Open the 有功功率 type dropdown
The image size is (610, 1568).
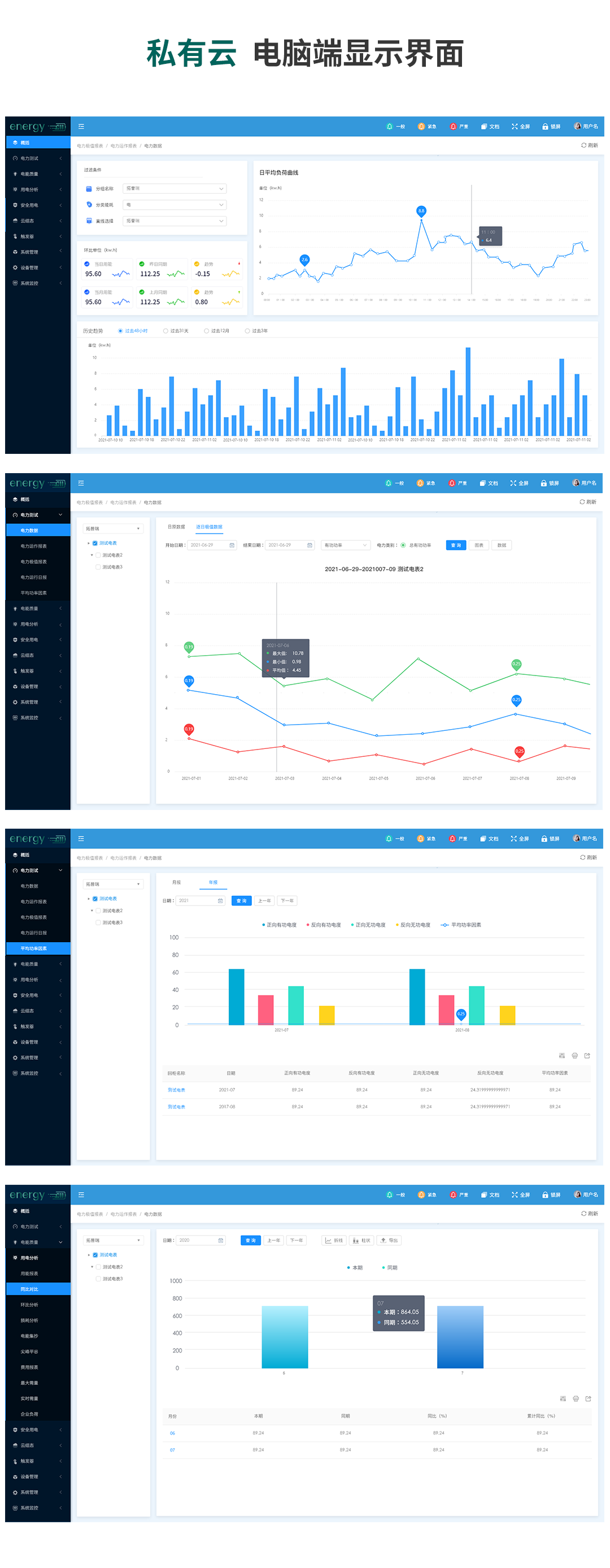[346, 545]
